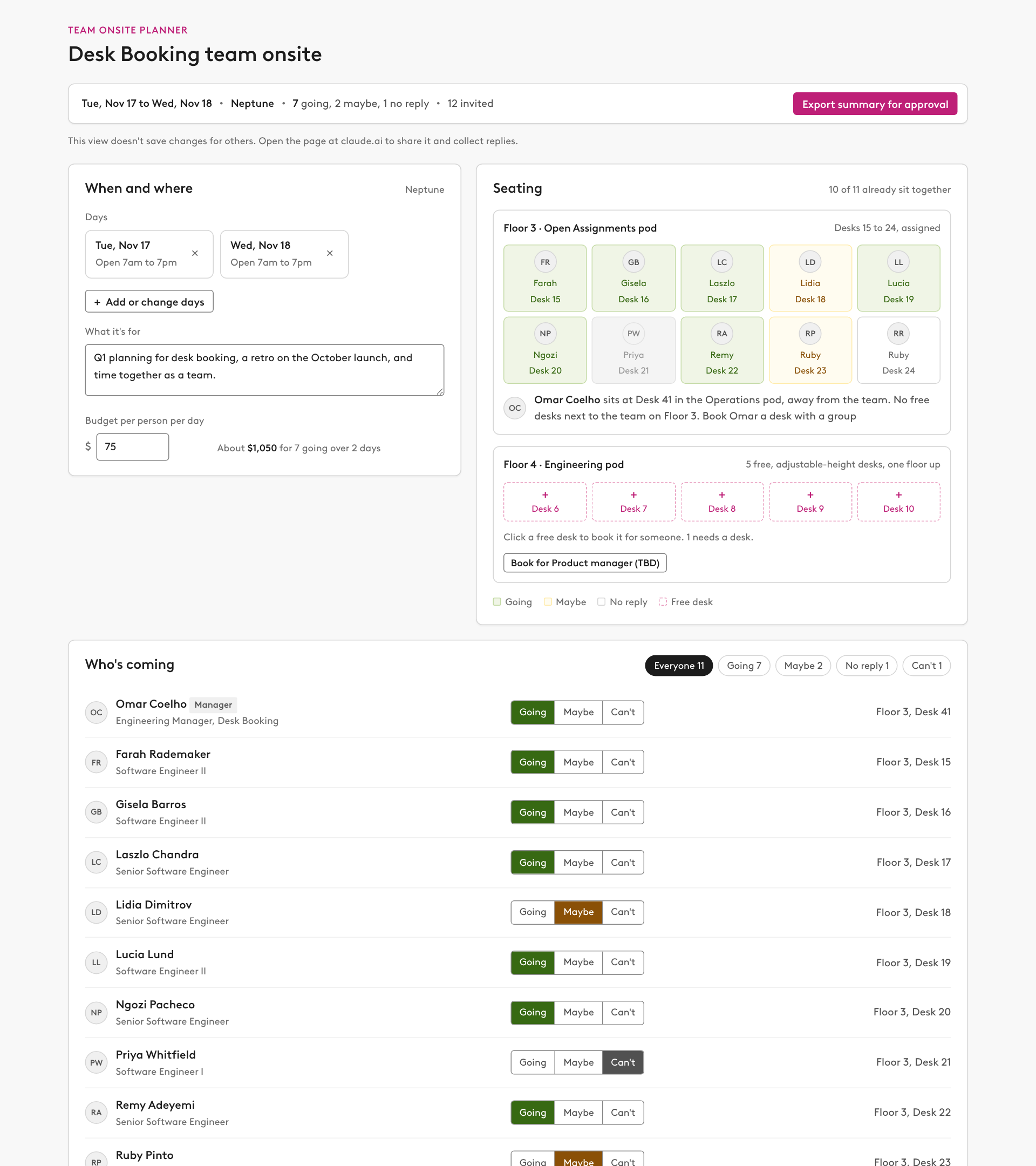Select Ngozi's Desk 20 card
This screenshot has width=1036, height=1166.
[545, 350]
